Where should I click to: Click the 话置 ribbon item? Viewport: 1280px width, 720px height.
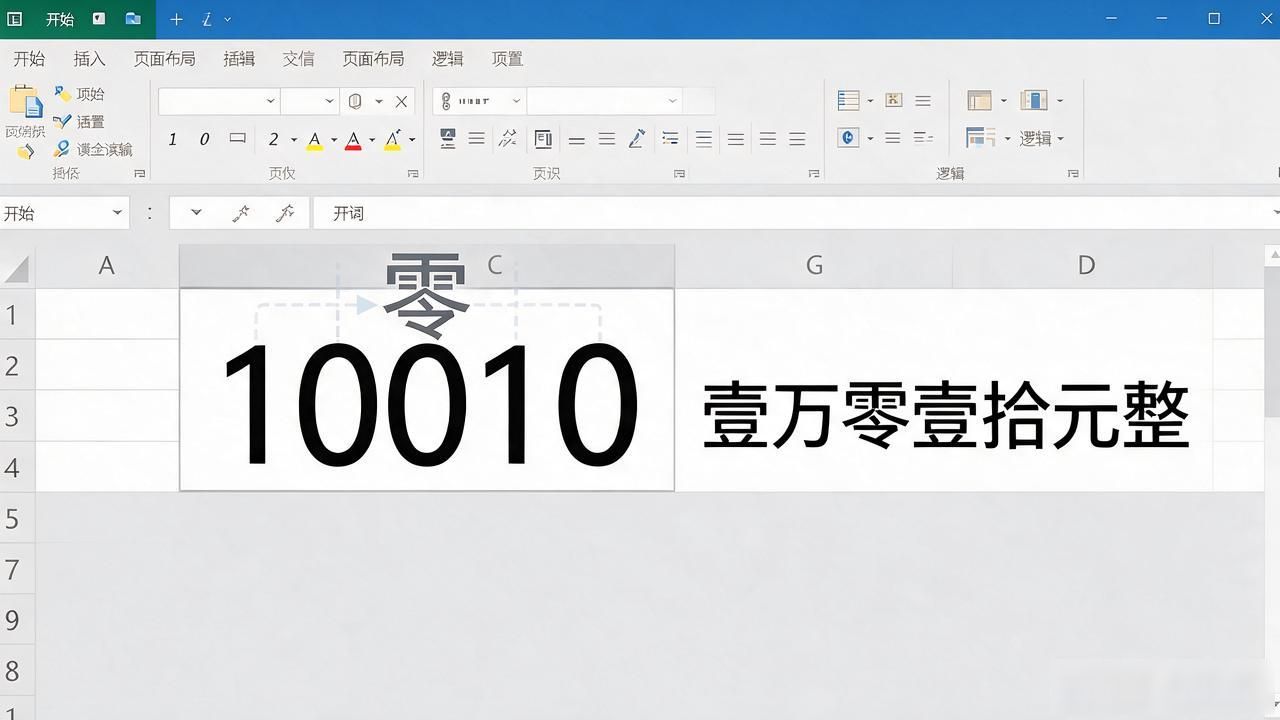tap(79, 121)
